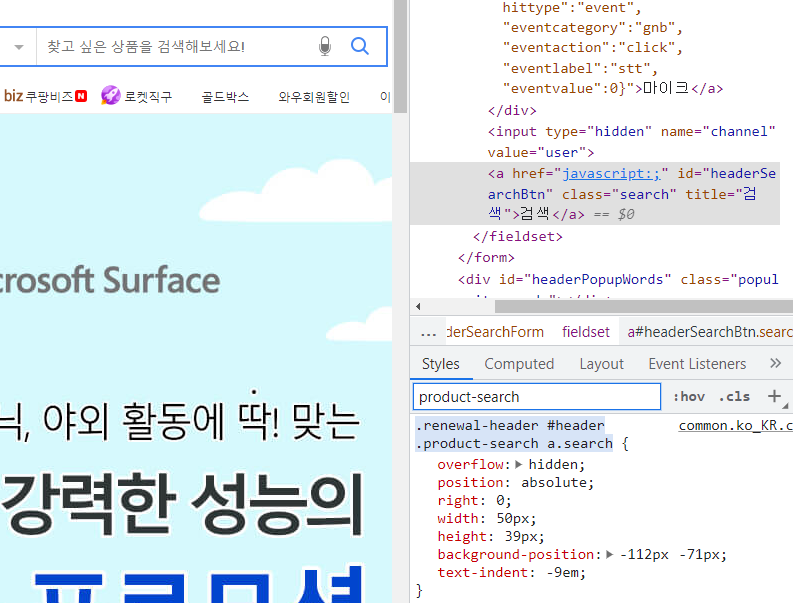This screenshot has width=793, height=603.
Task: Toggle the .cls classes button
Action: (734, 397)
